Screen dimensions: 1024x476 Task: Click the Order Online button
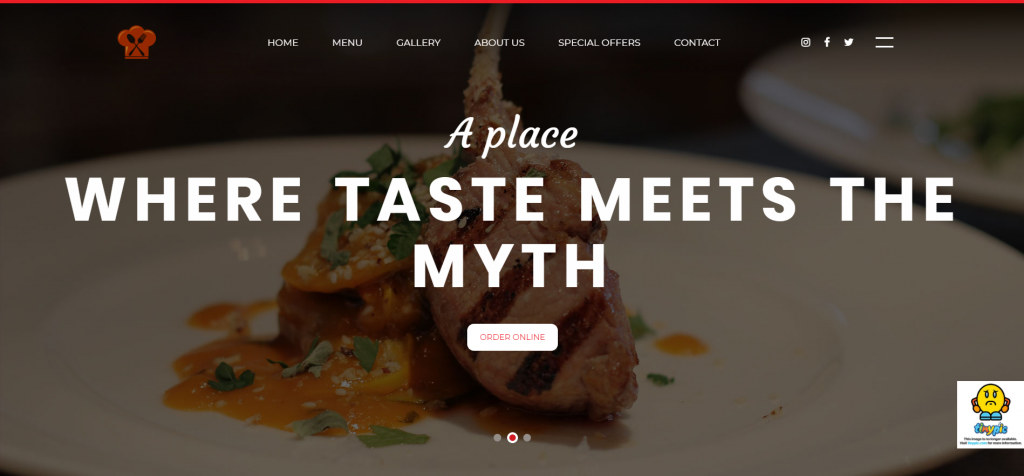click(x=513, y=338)
